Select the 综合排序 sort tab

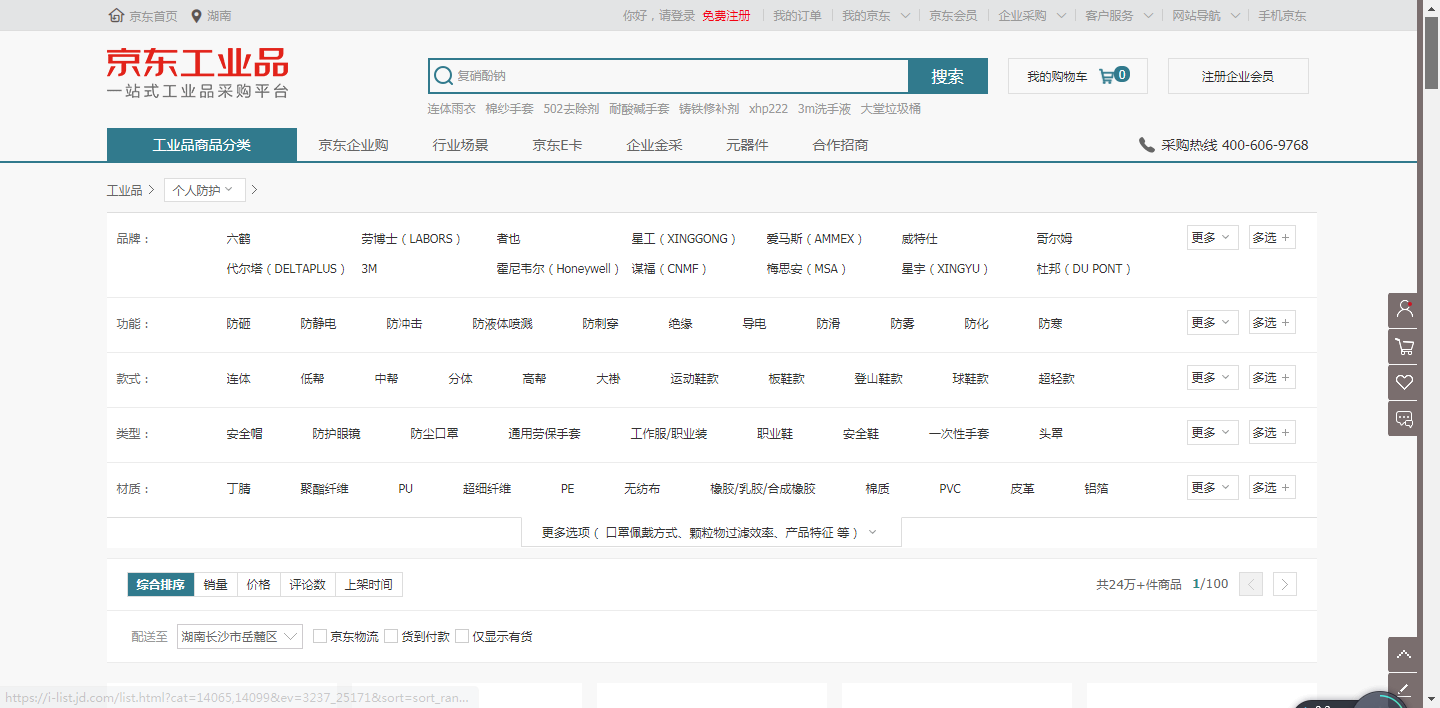click(160, 585)
